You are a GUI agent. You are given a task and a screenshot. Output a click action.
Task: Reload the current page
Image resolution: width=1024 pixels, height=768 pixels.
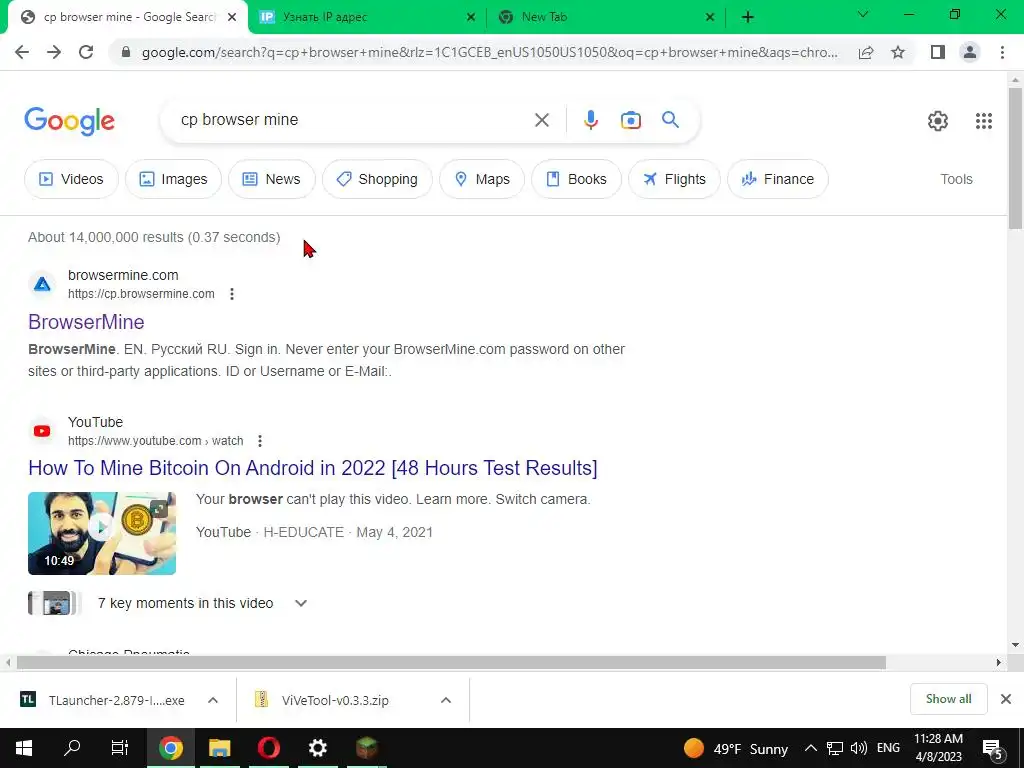point(86,52)
